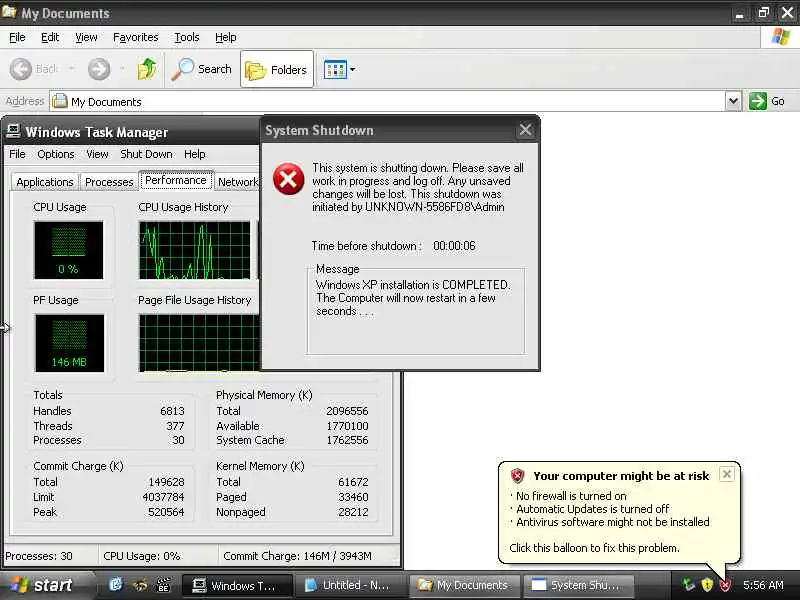The image size is (800, 600).
Task: Switch to Windows Task Manager taskbar button
Action: pos(238,586)
